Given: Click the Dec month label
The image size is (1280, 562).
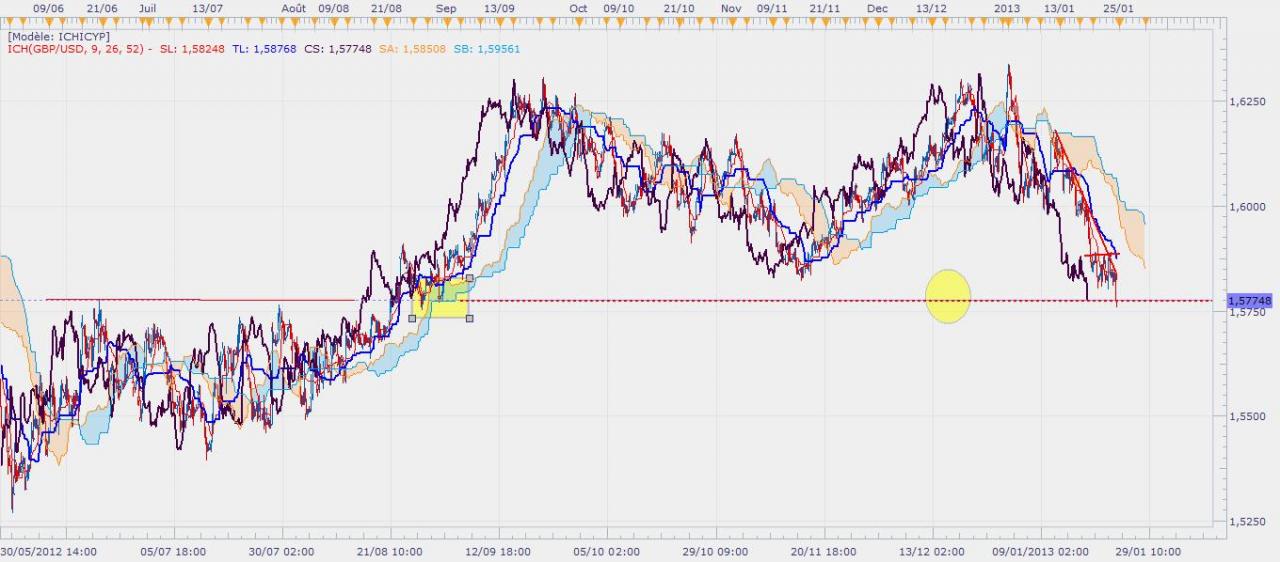Looking at the screenshot, I should [x=877, y=7].
